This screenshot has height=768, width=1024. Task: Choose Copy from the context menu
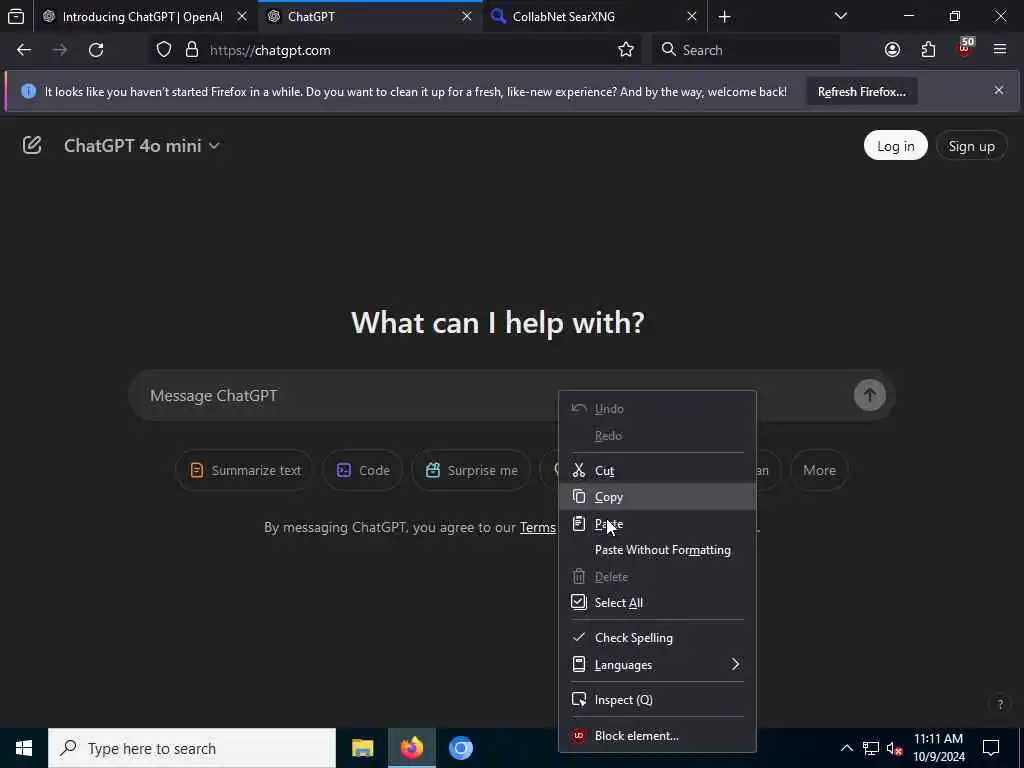point(658,497)
